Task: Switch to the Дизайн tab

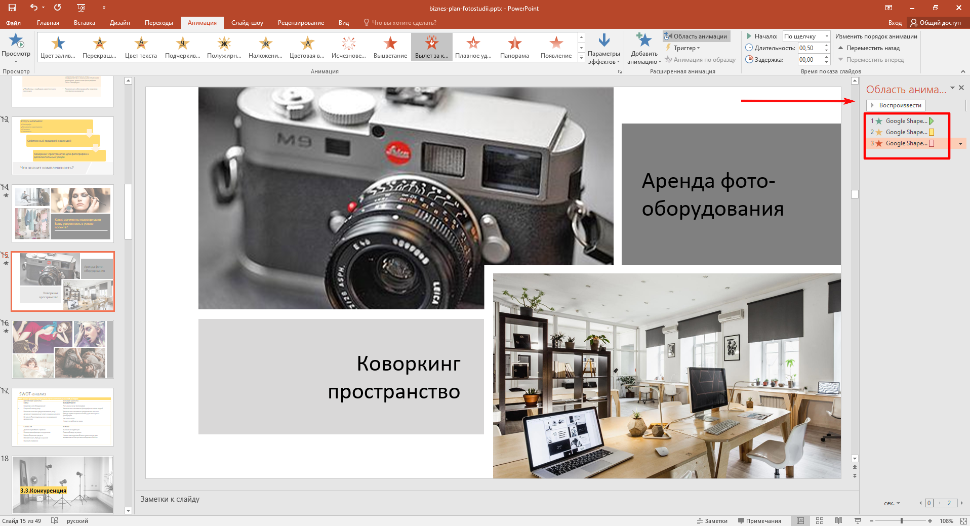Action: 120,23
